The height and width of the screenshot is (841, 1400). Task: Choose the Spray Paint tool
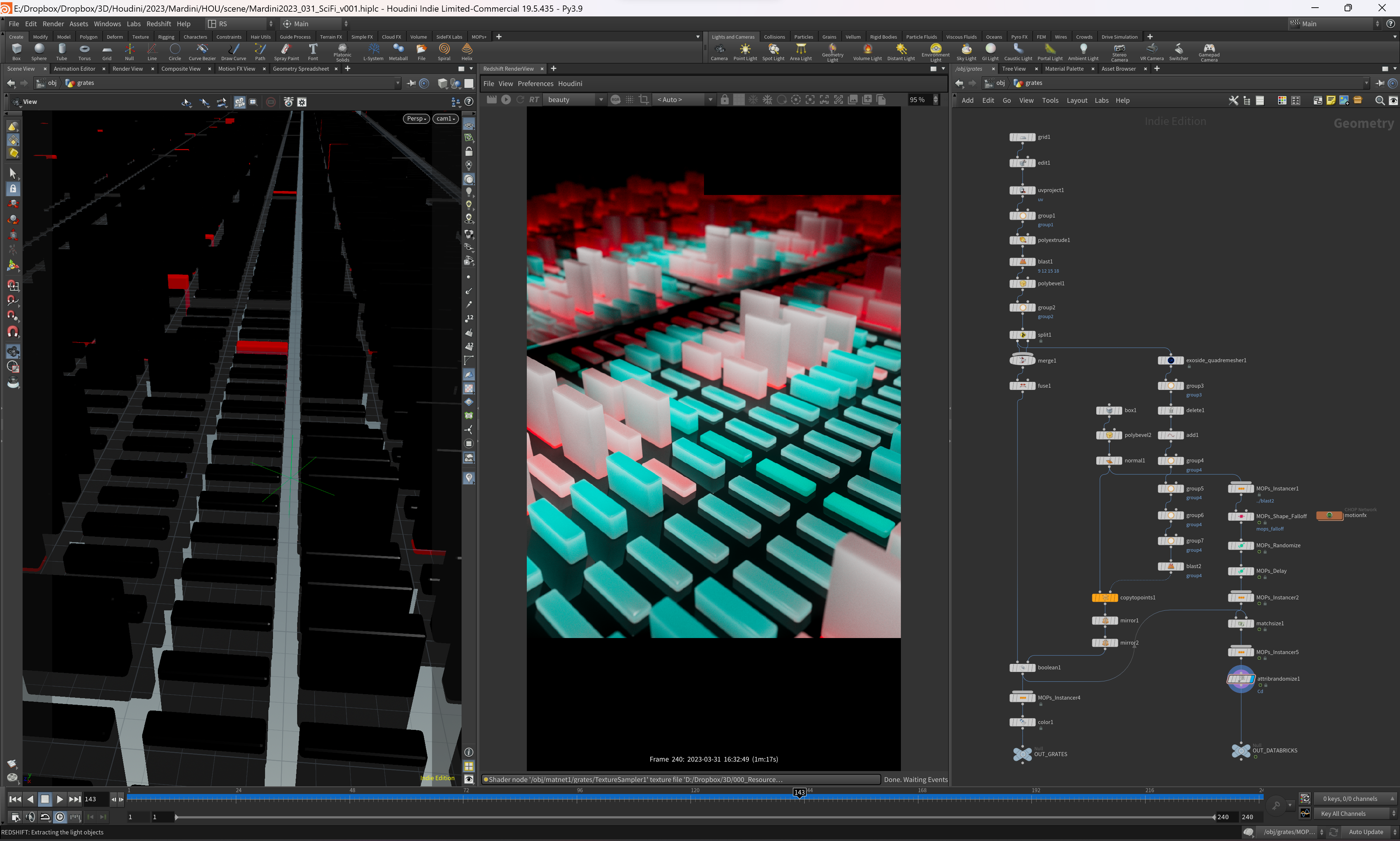[286, 52]
